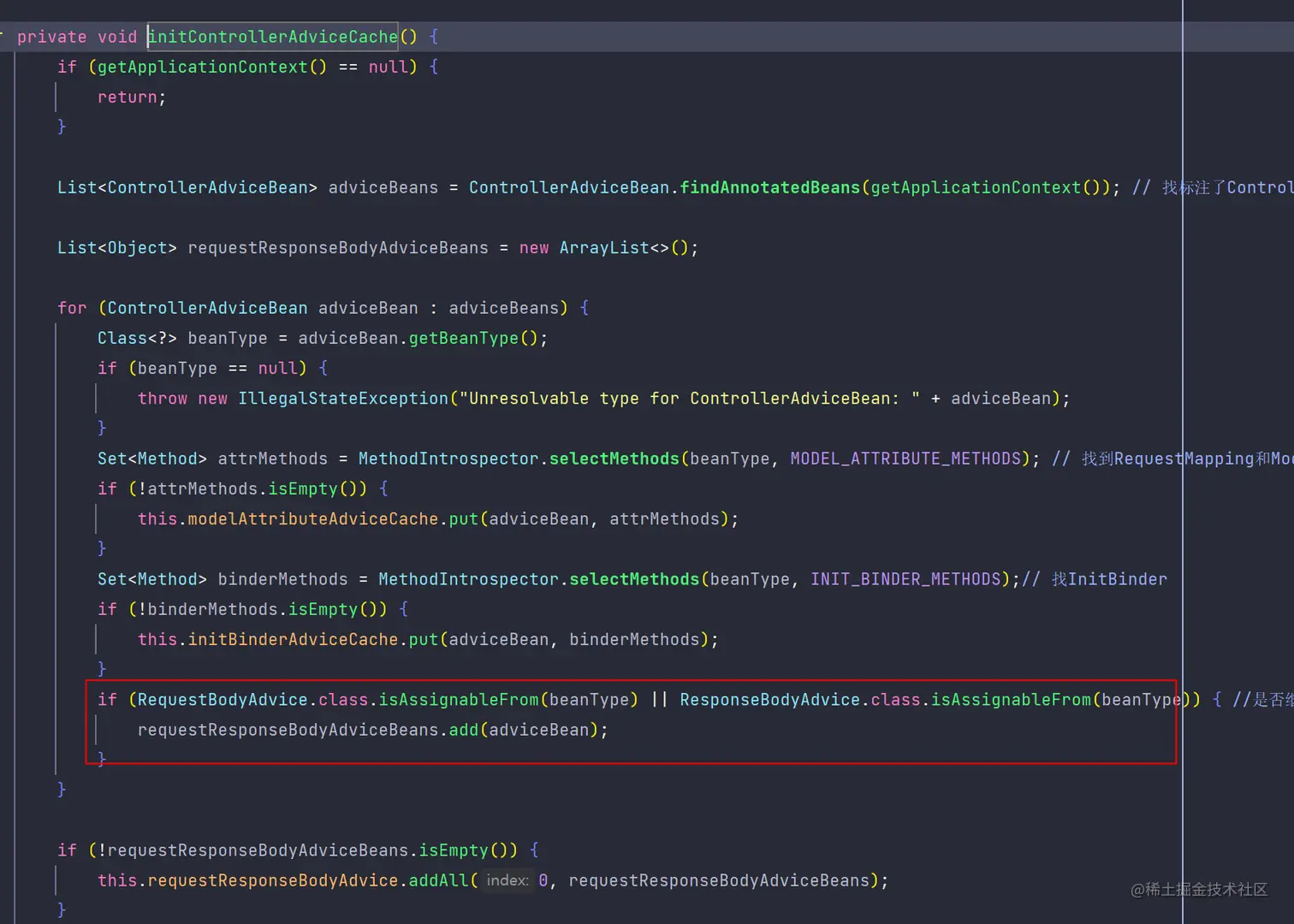
Task: Click isAssignableFrom after RequestBodyAdvice.class
Action: [x=459, y=700]
